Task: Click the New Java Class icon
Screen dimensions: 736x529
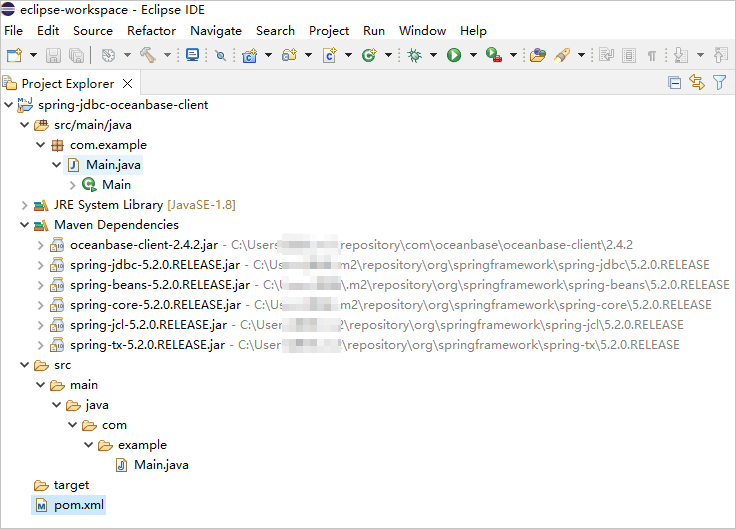Action: click(x=329, y=56)
